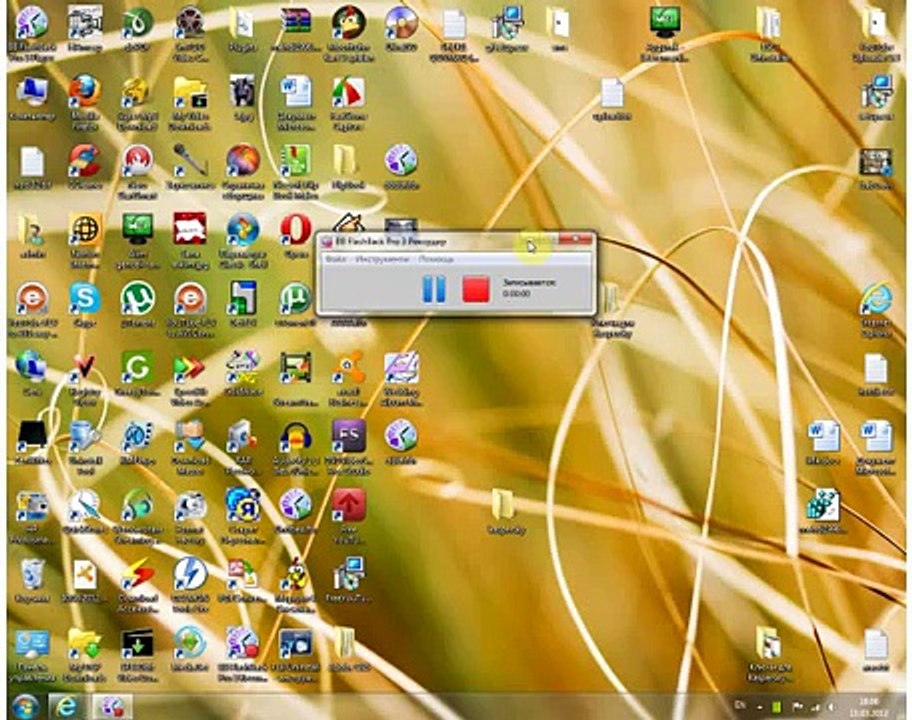The image size is (912, 720).
Task: Select the black download-arrow desktop shortcut
Action: pos(137,655)
